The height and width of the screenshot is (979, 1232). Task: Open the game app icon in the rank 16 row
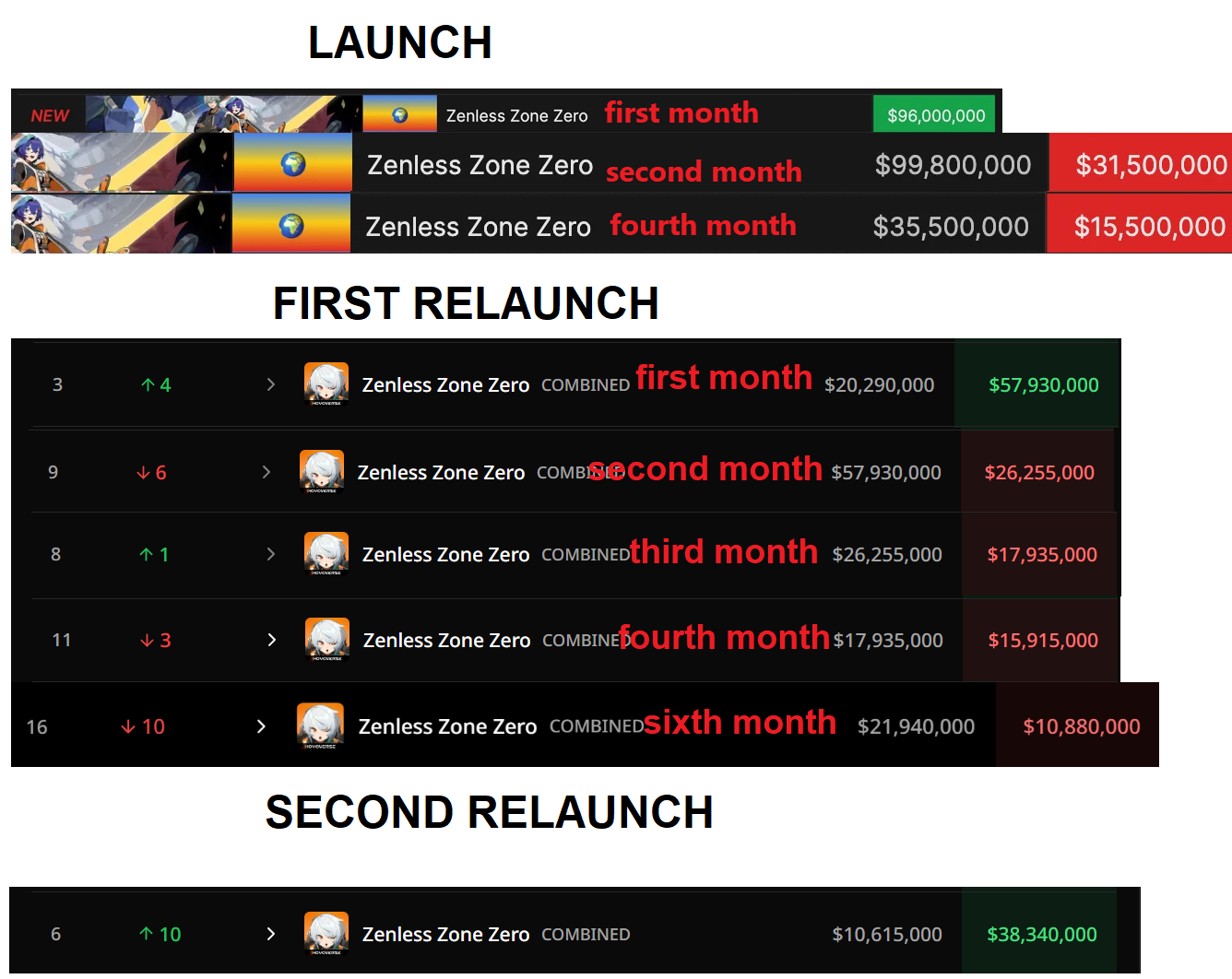[x=320, y=726]
